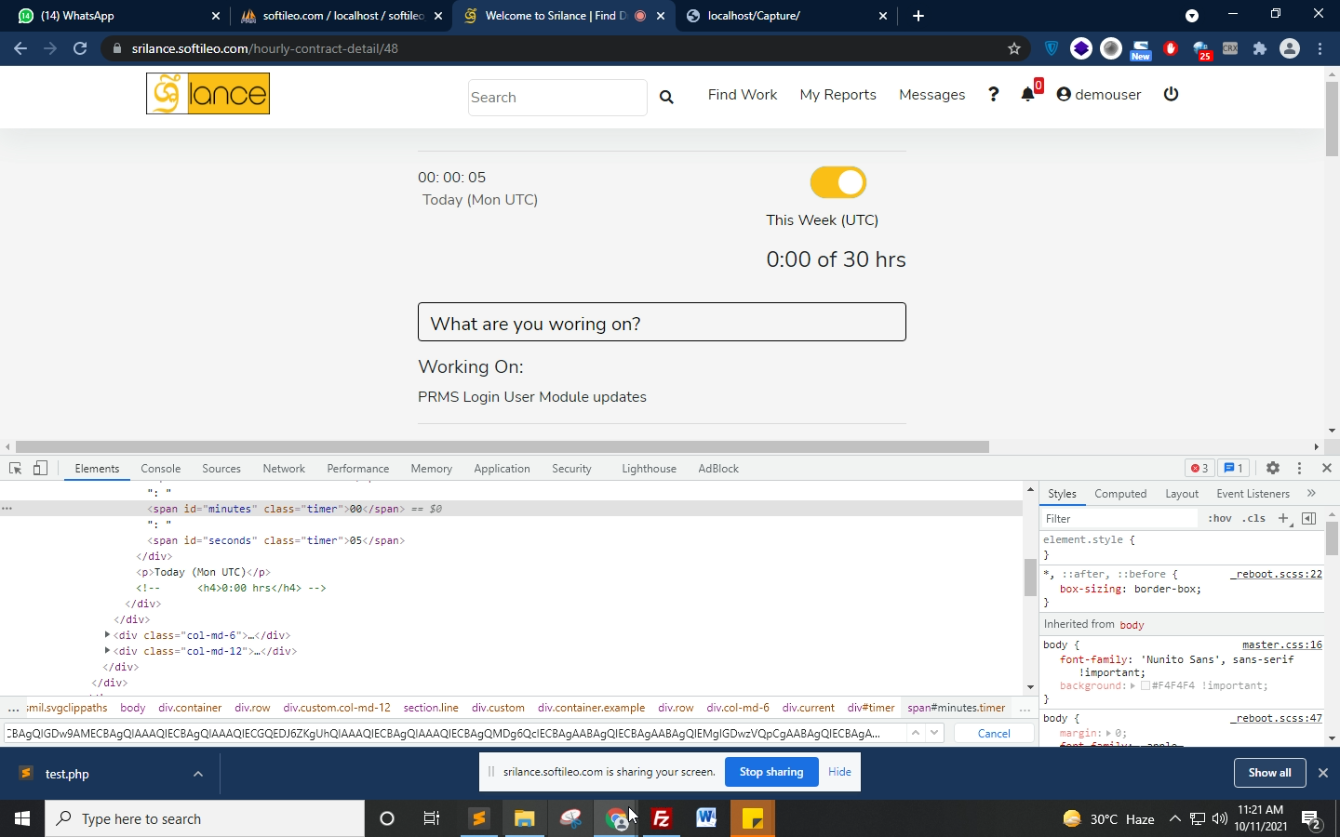
Task: Open the Network tab
Action: pyautogui.click(x=284, y=468)
